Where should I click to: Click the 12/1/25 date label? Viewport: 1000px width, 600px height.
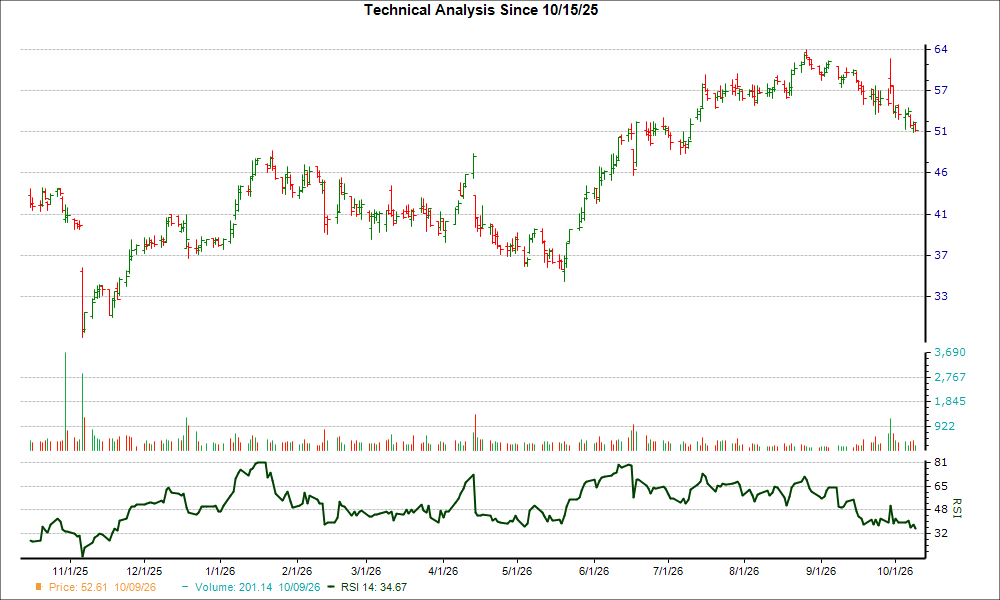pyautogui.click(x=144, y=571)
